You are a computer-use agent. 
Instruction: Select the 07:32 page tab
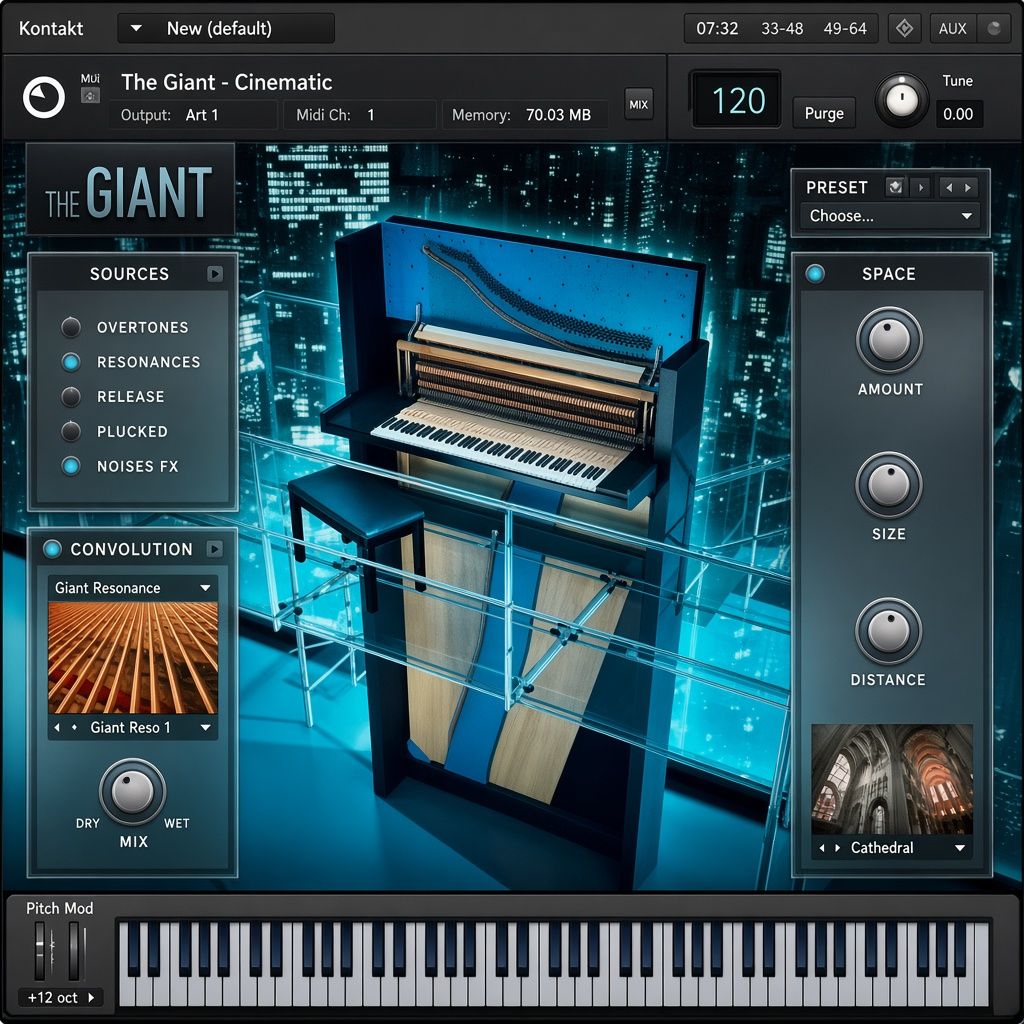click(x=716, y=28)
